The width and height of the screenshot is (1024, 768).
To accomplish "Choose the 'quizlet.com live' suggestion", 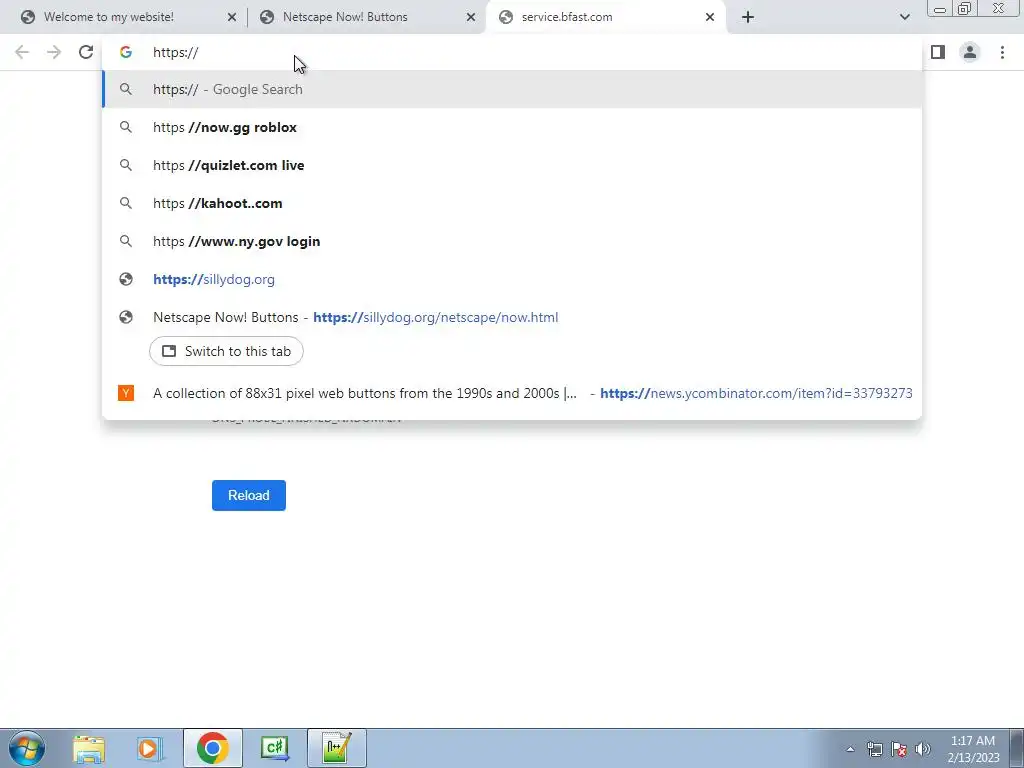I will tap(512, 165).
